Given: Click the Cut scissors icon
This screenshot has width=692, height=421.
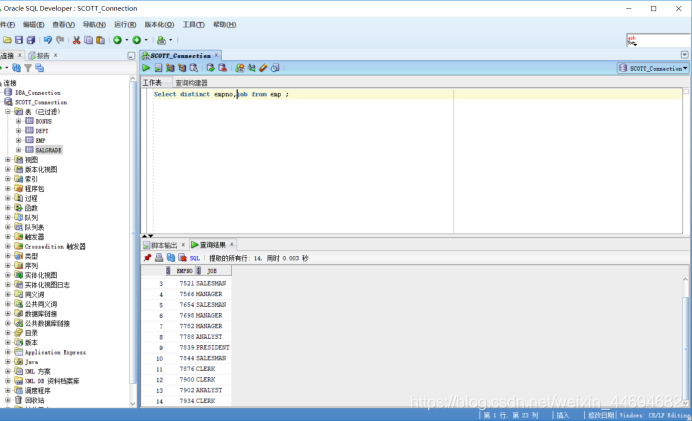Looking at the screenshot, I should click(76, 40).
